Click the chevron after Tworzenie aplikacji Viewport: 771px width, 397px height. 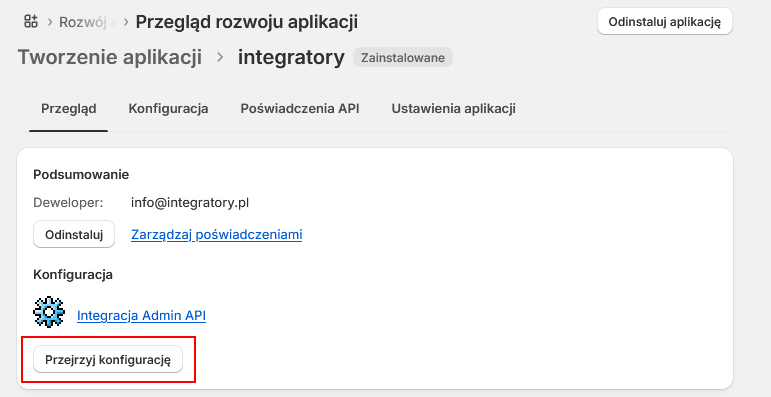(x=220, y=58)
